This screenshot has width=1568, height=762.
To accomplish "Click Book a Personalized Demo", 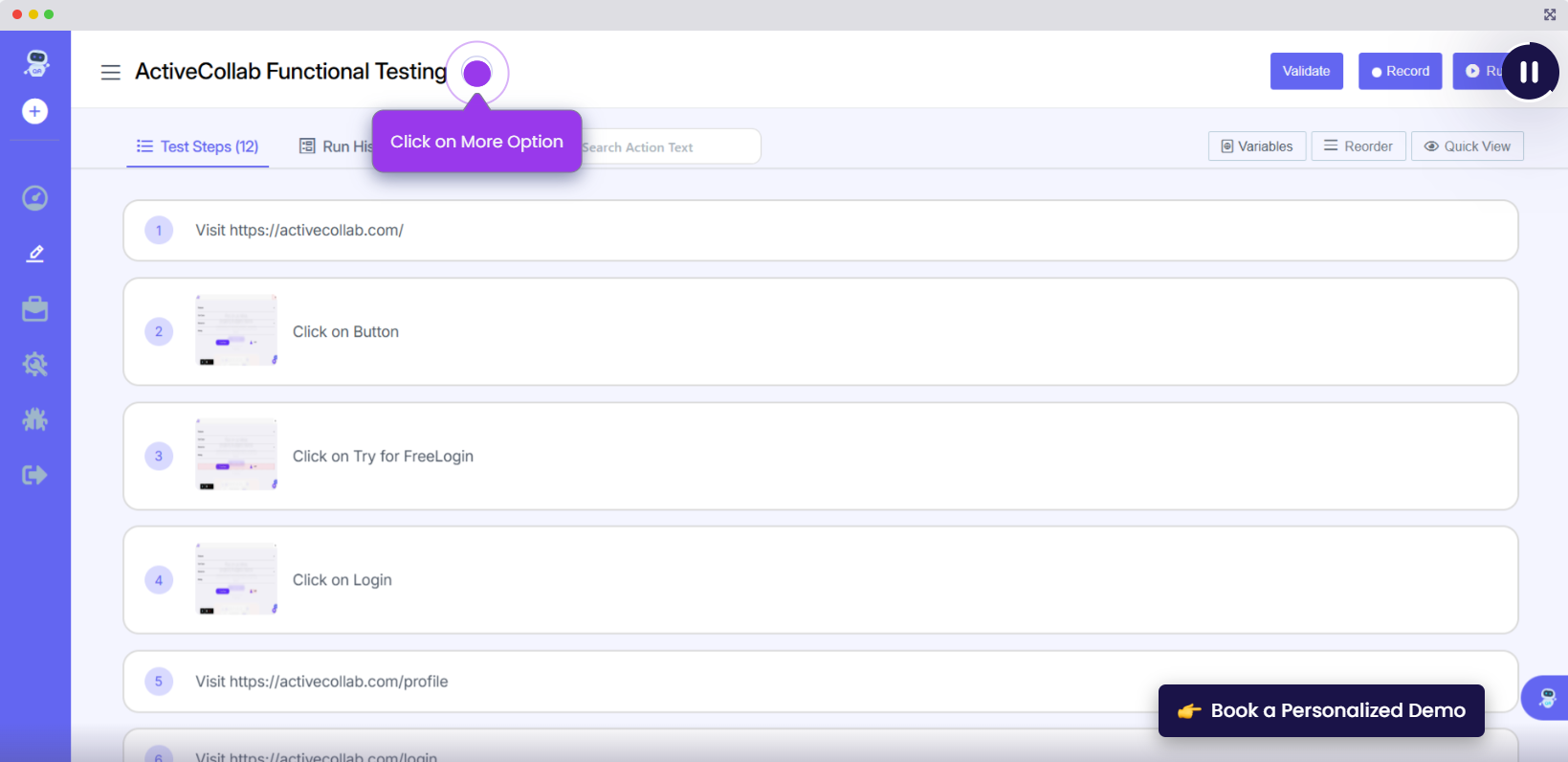I will (1320, 710).
